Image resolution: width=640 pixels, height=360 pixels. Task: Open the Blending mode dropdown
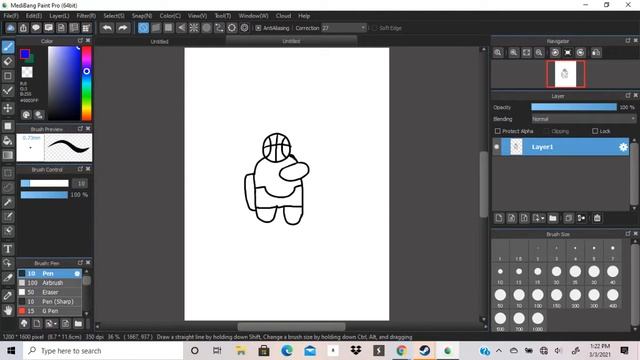(x=583, y=119)
